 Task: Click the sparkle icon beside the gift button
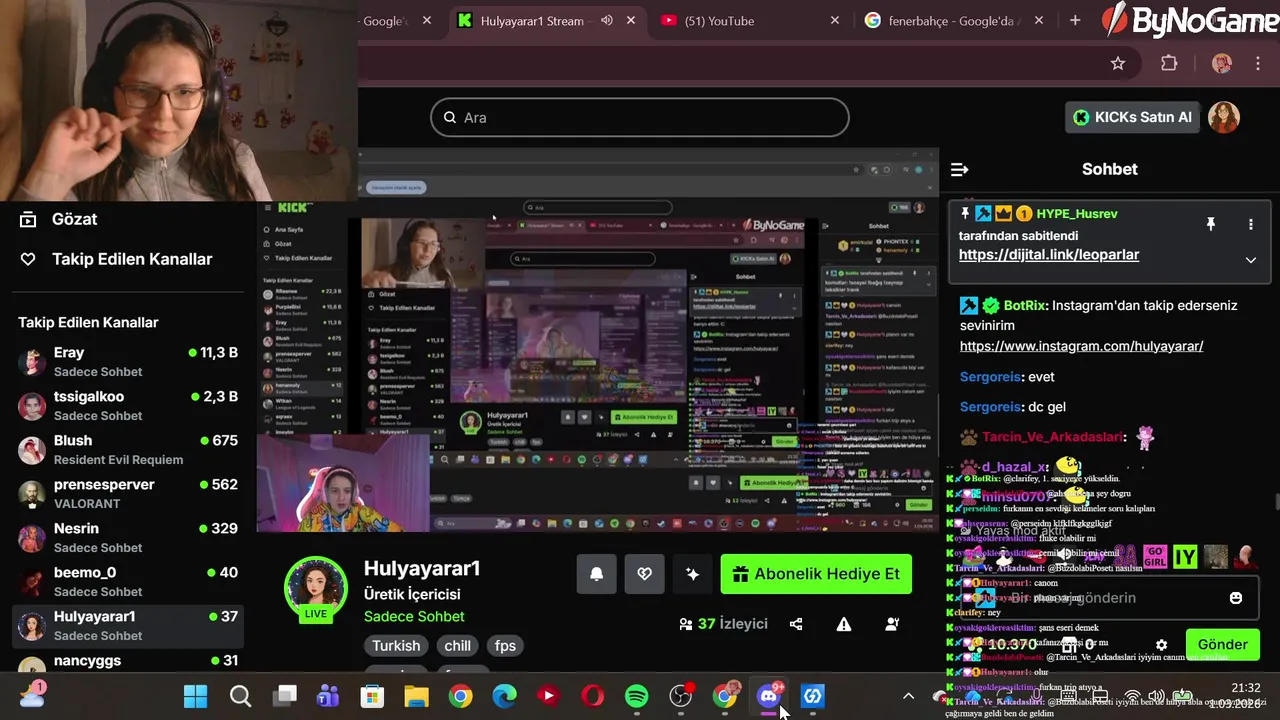[692, 574]
